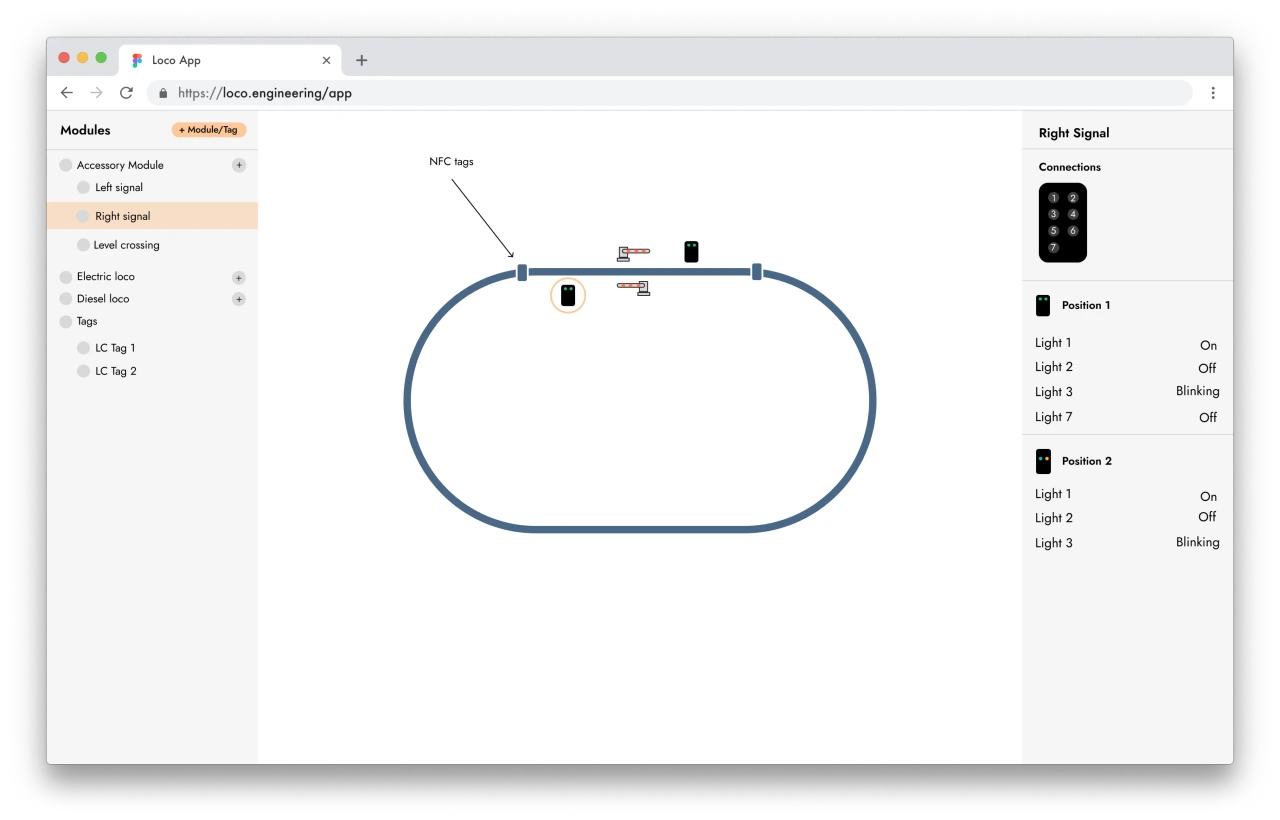1280x820 pixels.
Task: Click the + Module/Tag button
Action: 209,130
